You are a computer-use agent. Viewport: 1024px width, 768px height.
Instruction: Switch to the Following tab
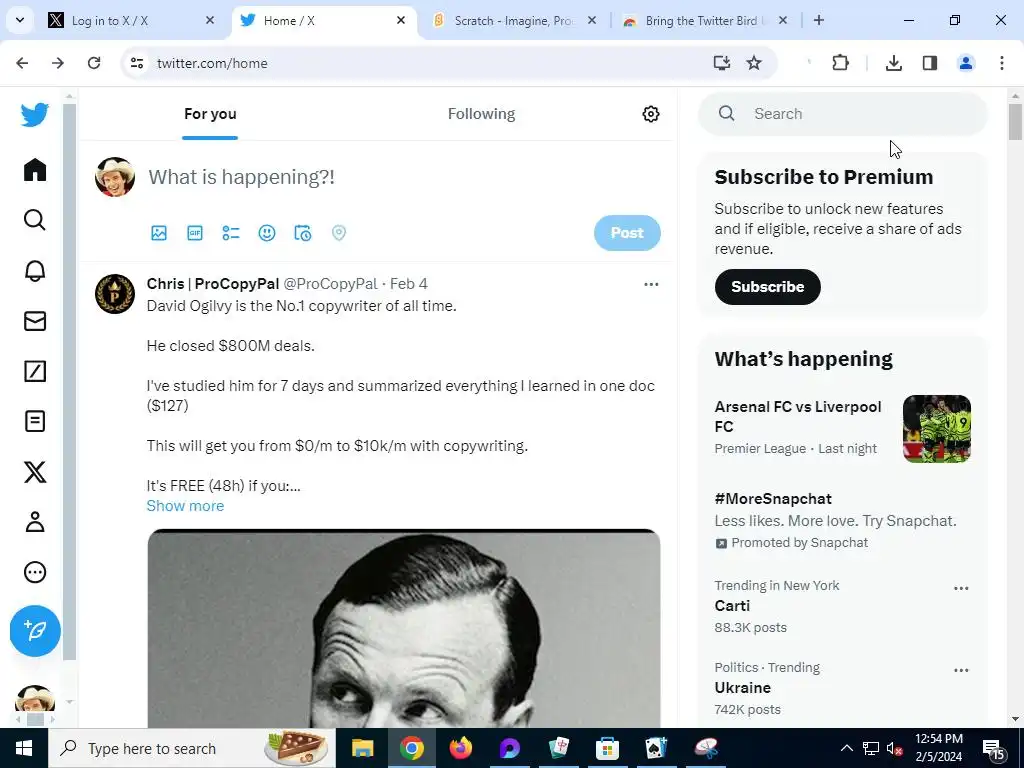(481, 114)
